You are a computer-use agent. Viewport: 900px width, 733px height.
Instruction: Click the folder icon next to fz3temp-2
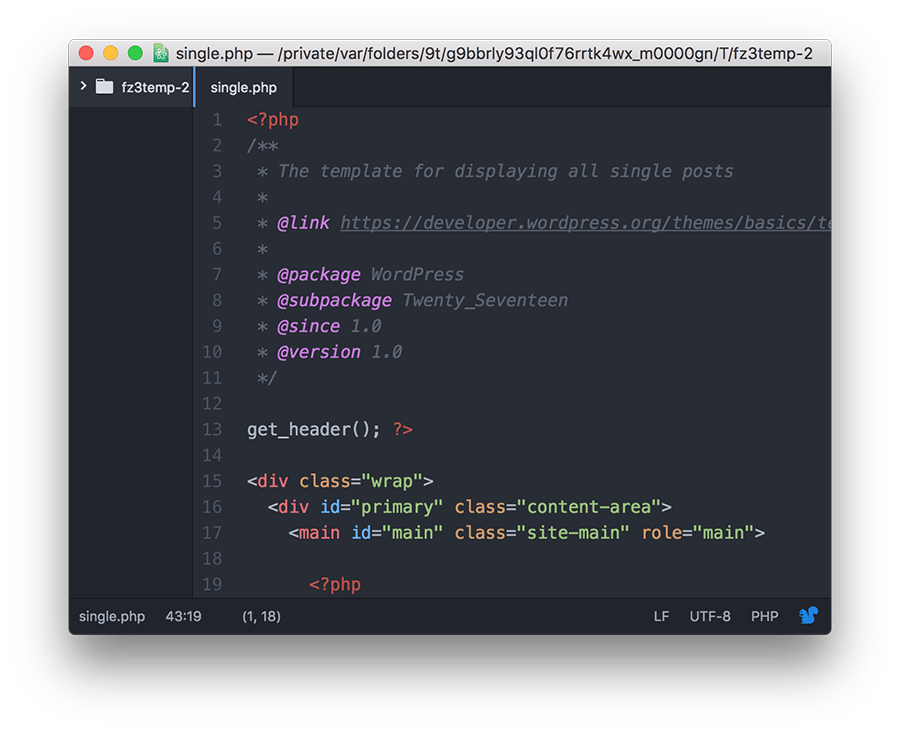(104, 87)
